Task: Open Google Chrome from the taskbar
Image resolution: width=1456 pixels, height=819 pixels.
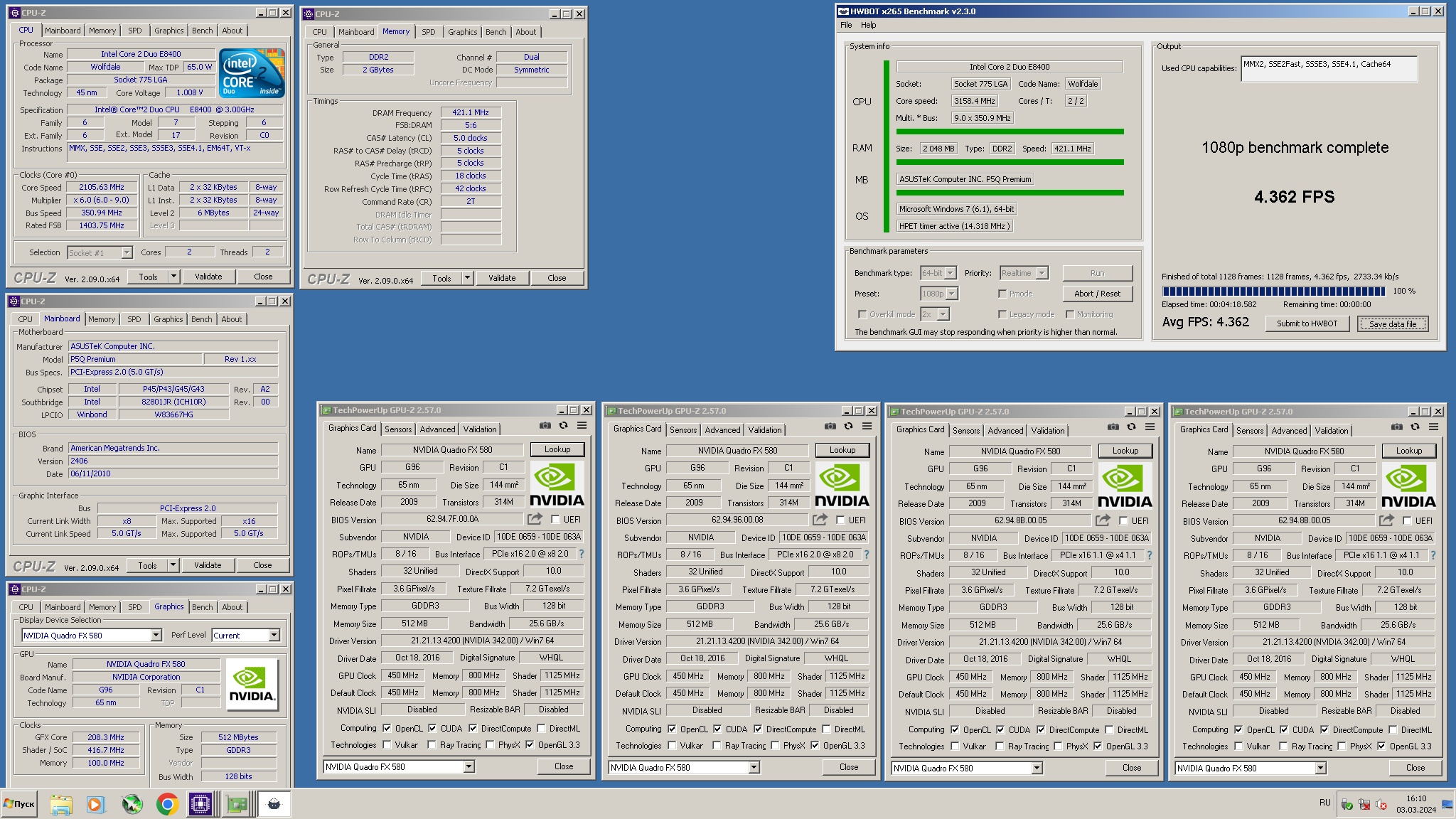Action: tap(167, 804)
